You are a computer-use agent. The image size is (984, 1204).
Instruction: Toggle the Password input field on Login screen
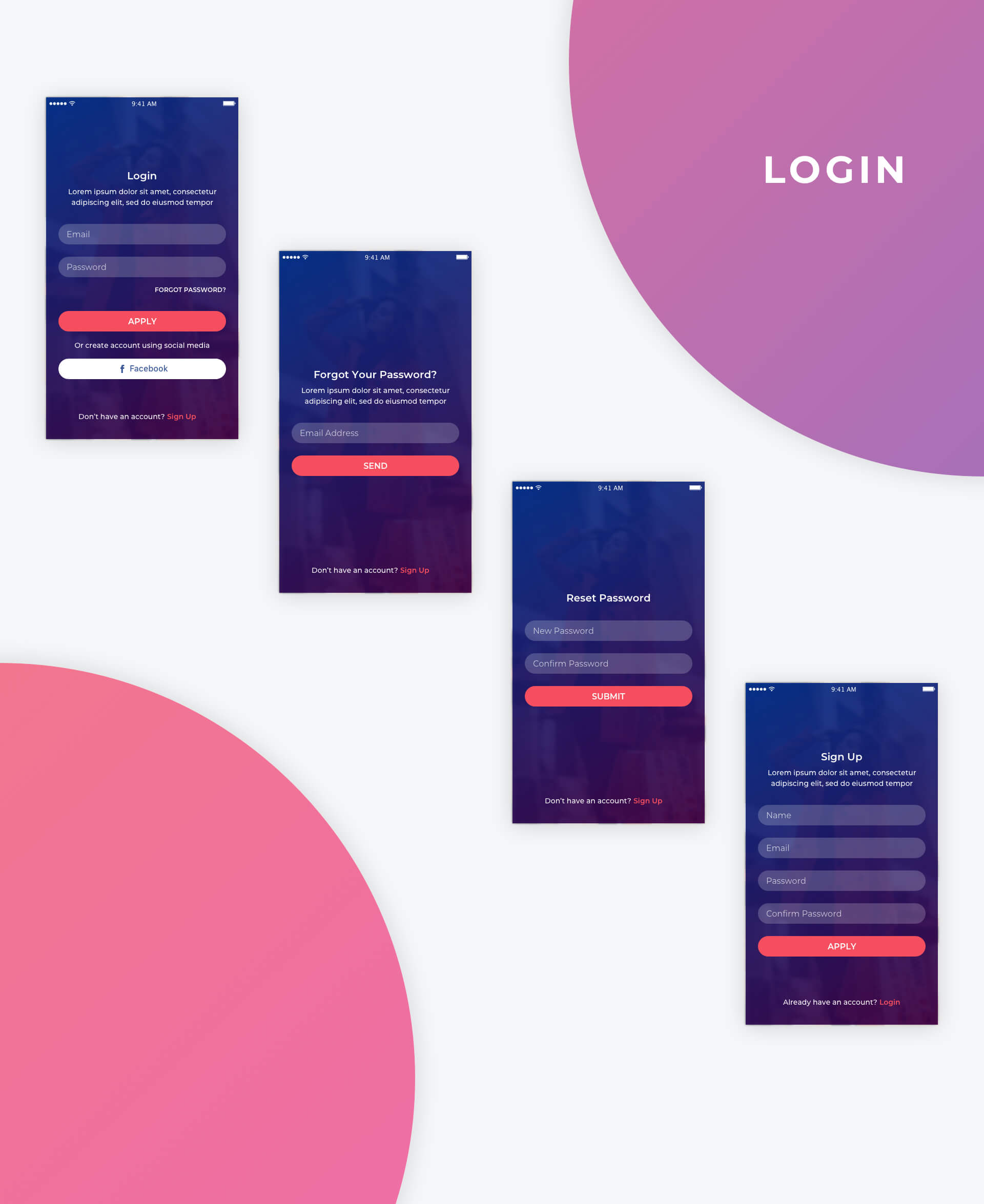[141, 268]
